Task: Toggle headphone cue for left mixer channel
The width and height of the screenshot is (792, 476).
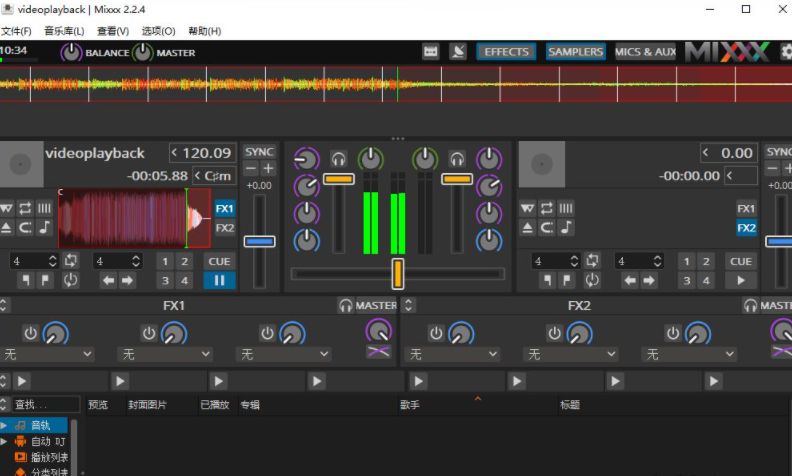Action: tap(338, 160)
